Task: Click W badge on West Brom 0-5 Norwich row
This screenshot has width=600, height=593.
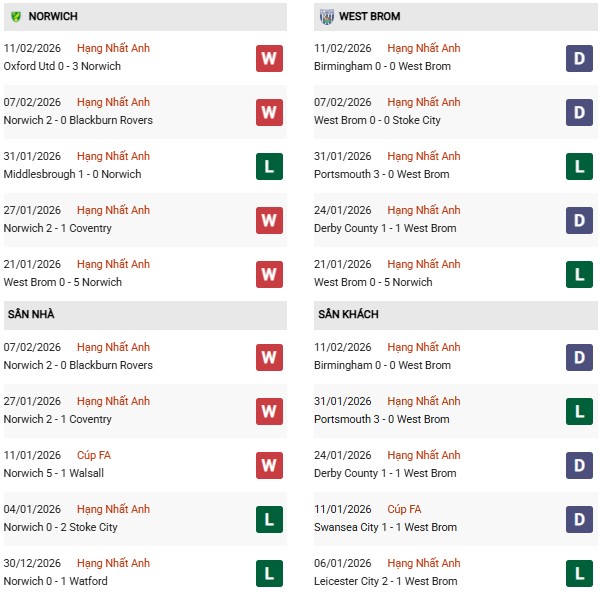Action: [x=269, y=274]
